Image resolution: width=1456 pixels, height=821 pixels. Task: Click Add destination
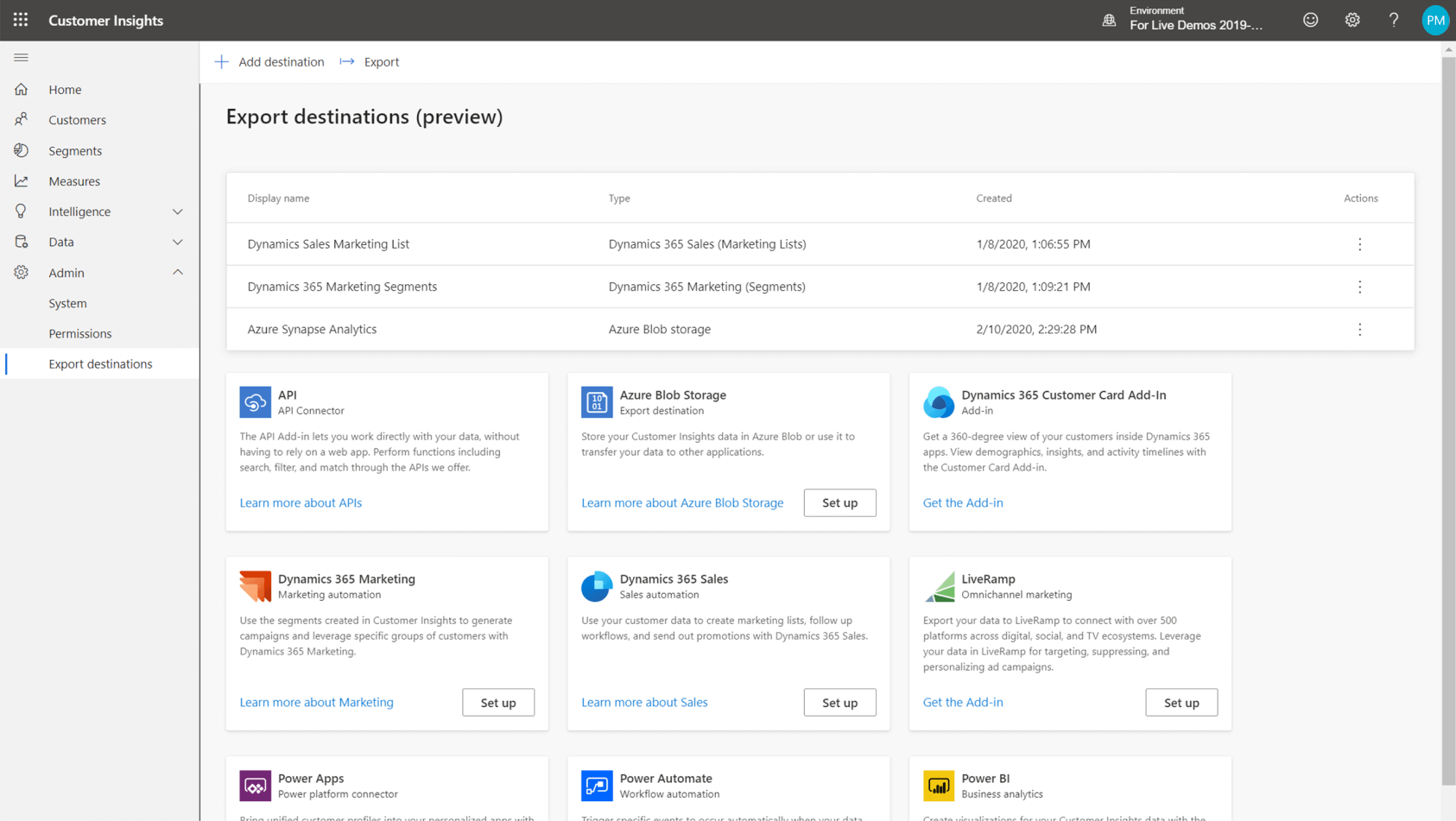pos(269,61)
